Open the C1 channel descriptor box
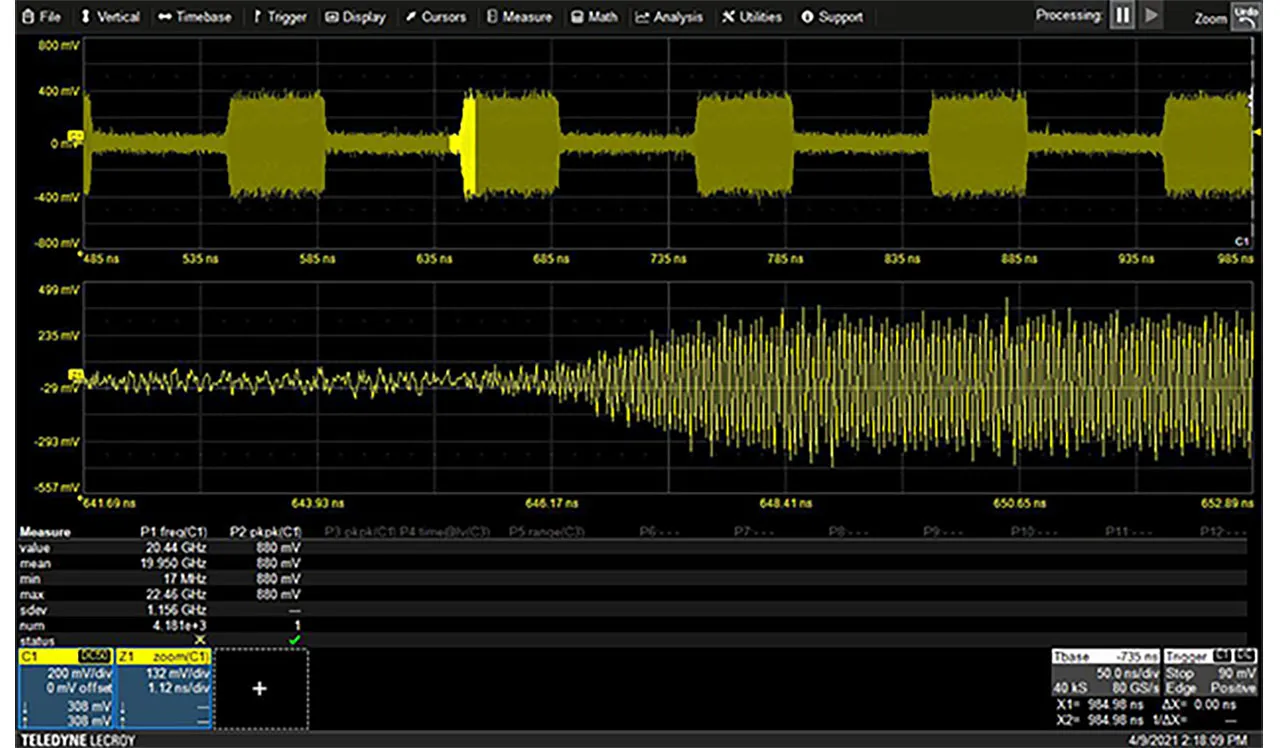 66,688
